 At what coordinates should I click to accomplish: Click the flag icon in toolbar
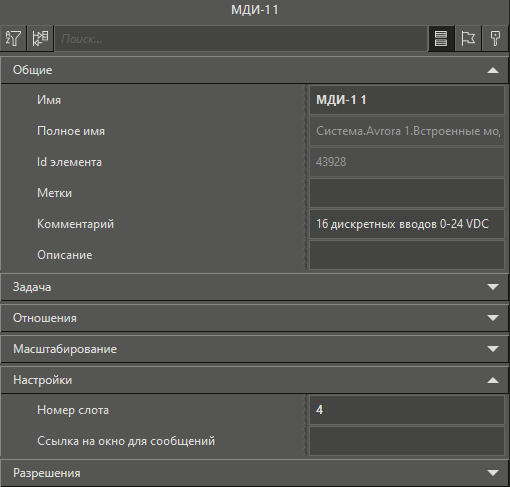[x=468, y=38]
